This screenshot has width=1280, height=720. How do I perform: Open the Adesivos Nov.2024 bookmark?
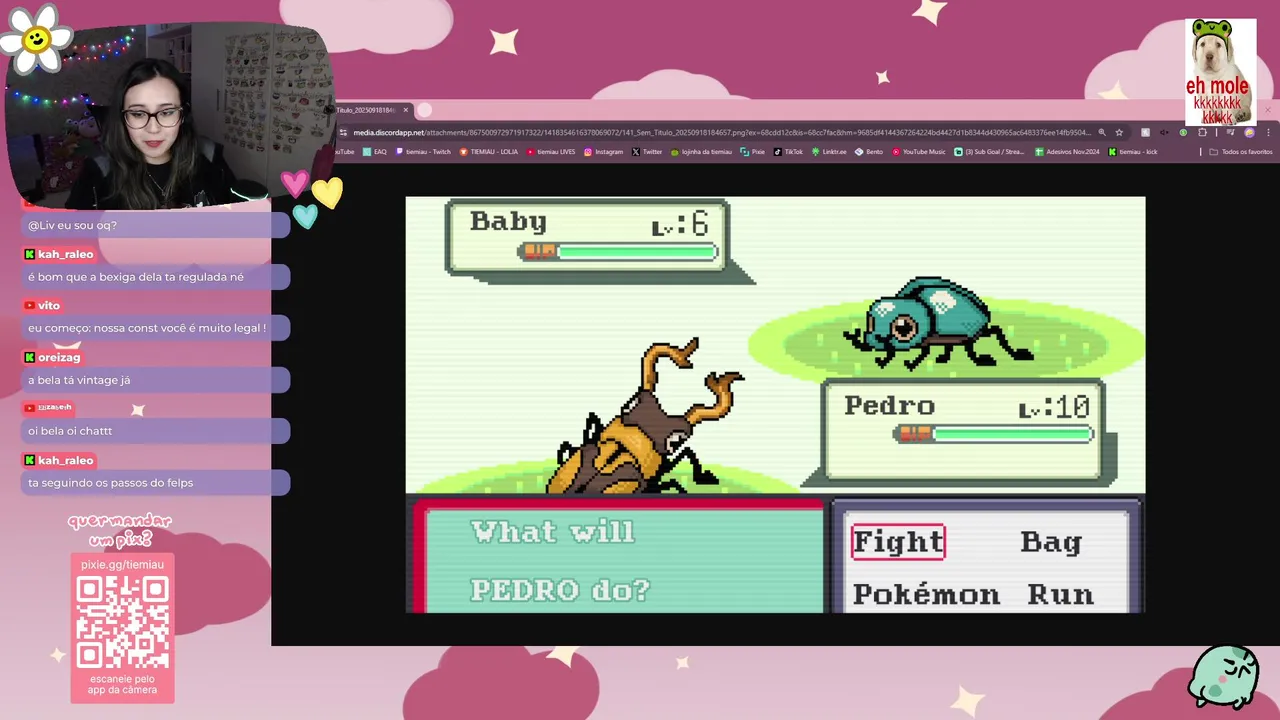click(x=1067, y=152)
